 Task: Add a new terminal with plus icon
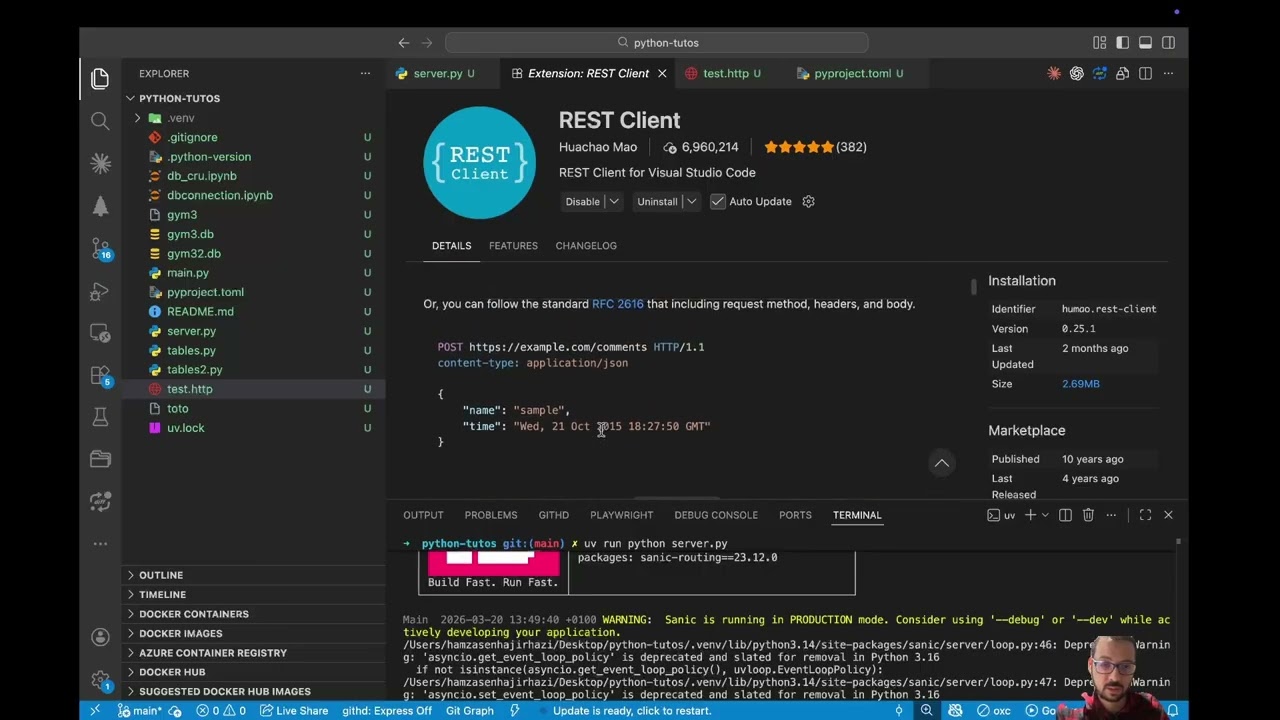pos(1030,515)
